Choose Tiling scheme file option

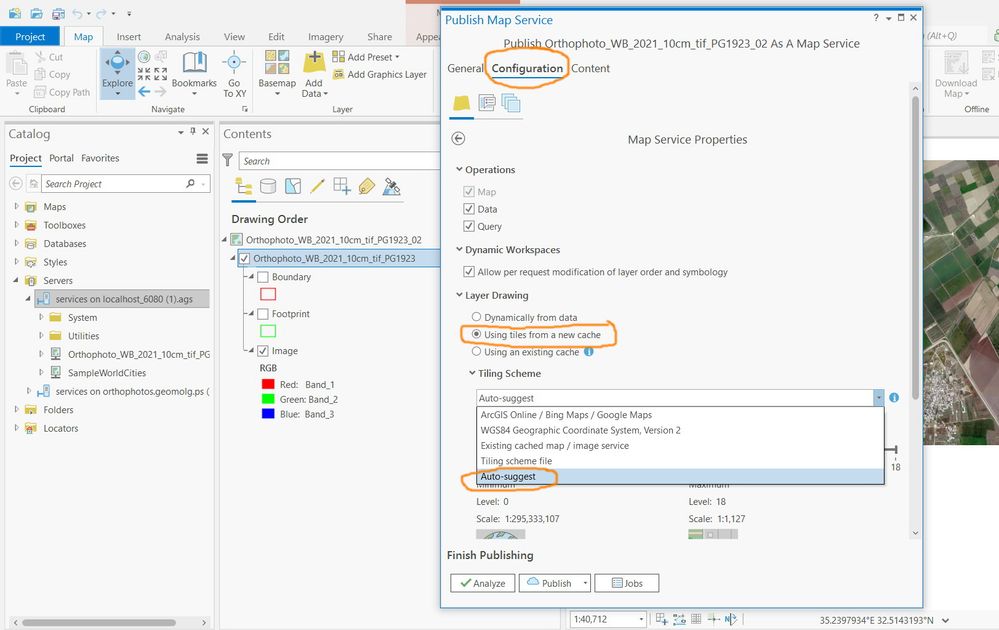(680, 461)
